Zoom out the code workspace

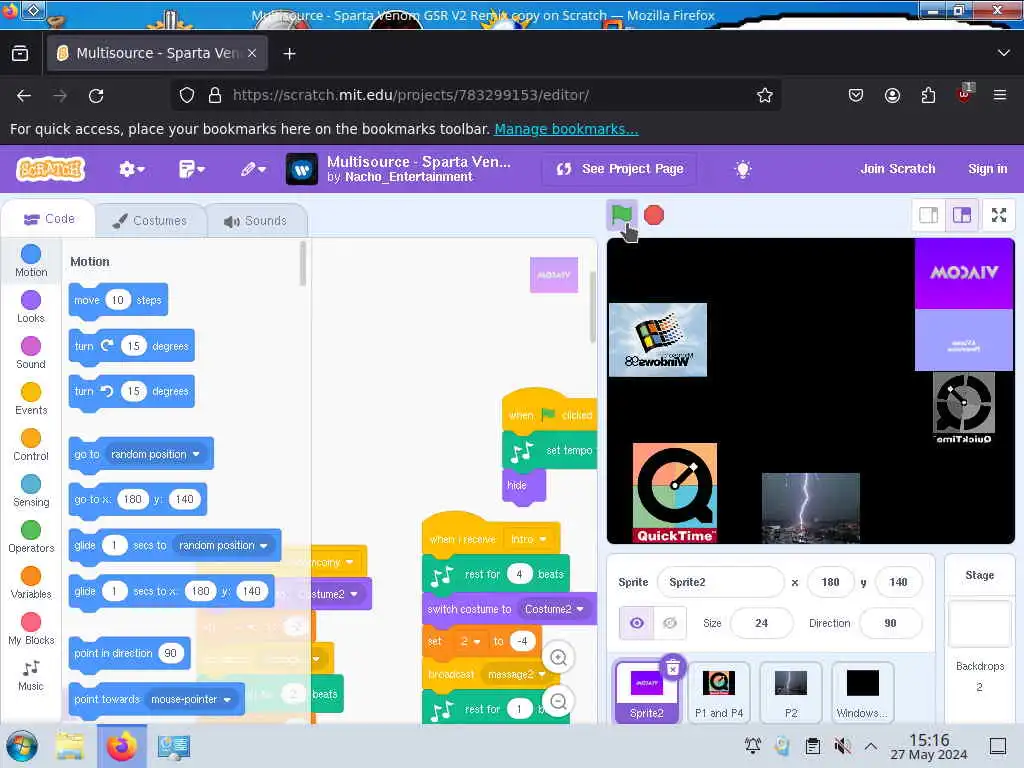point(558,701)
